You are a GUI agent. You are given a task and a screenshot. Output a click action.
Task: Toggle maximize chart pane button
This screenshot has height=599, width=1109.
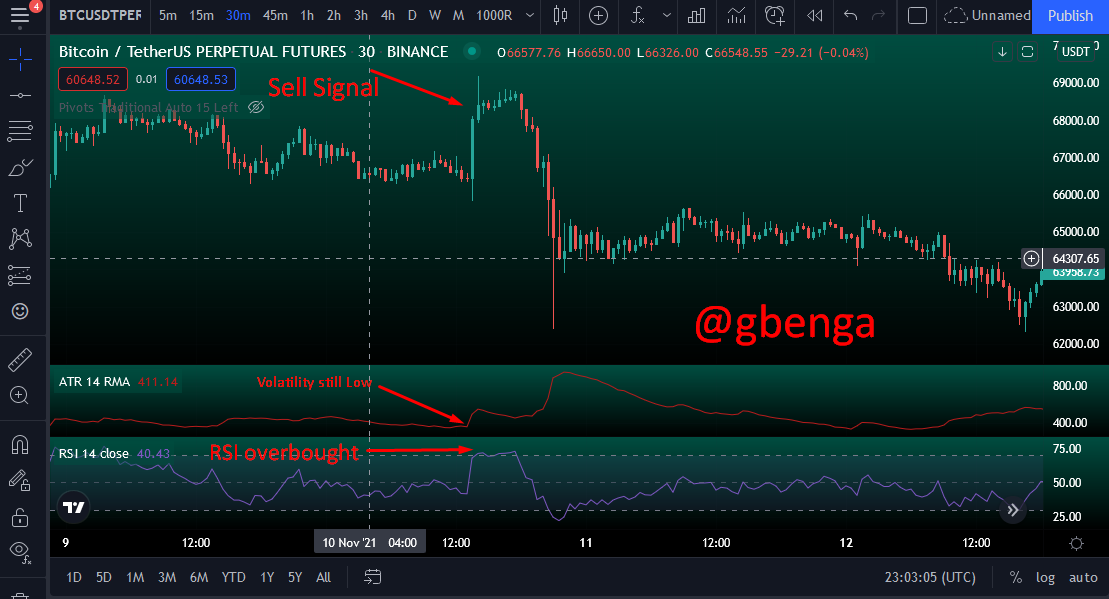tap(1028, 52)
